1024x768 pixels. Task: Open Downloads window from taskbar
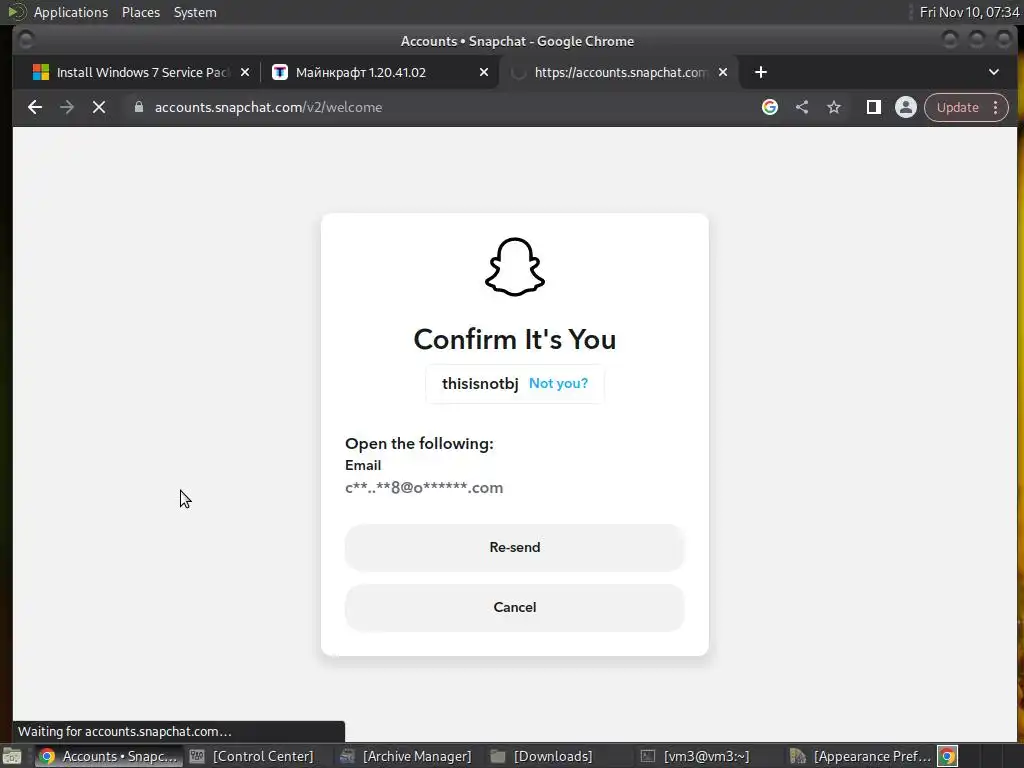(542, 756)
